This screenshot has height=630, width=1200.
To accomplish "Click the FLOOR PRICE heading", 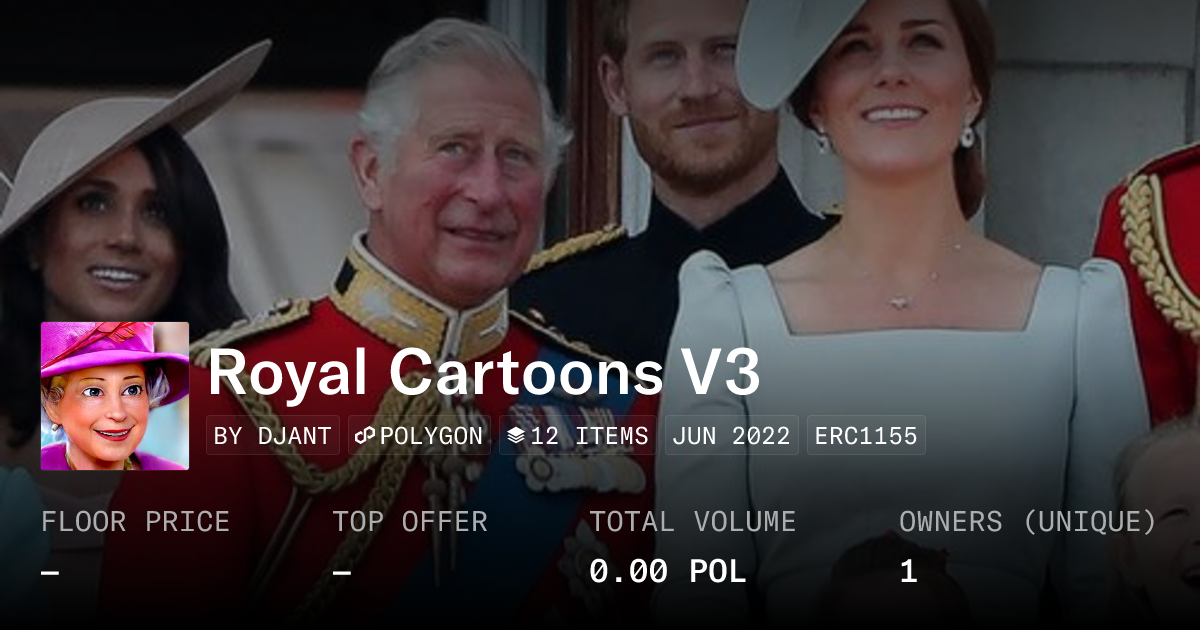I will pyautogui.click(x=135, y=522).
